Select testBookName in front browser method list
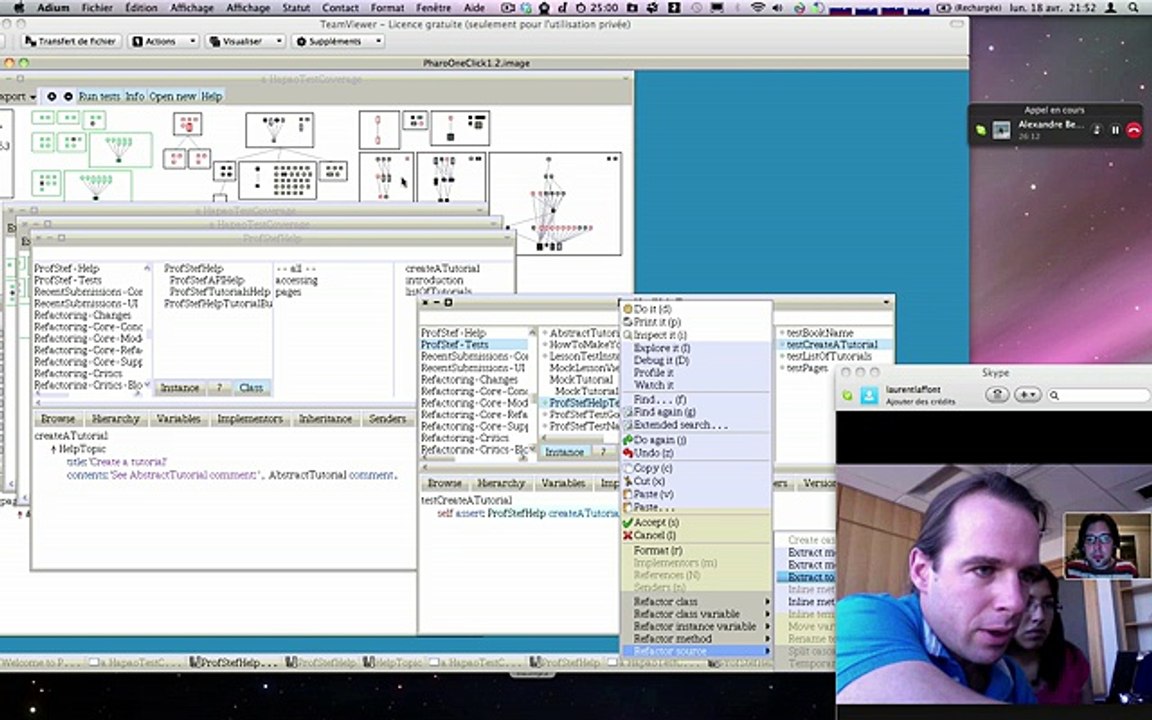The width and height of the screenshot is (1152, 720). click(x=819, y=333)
